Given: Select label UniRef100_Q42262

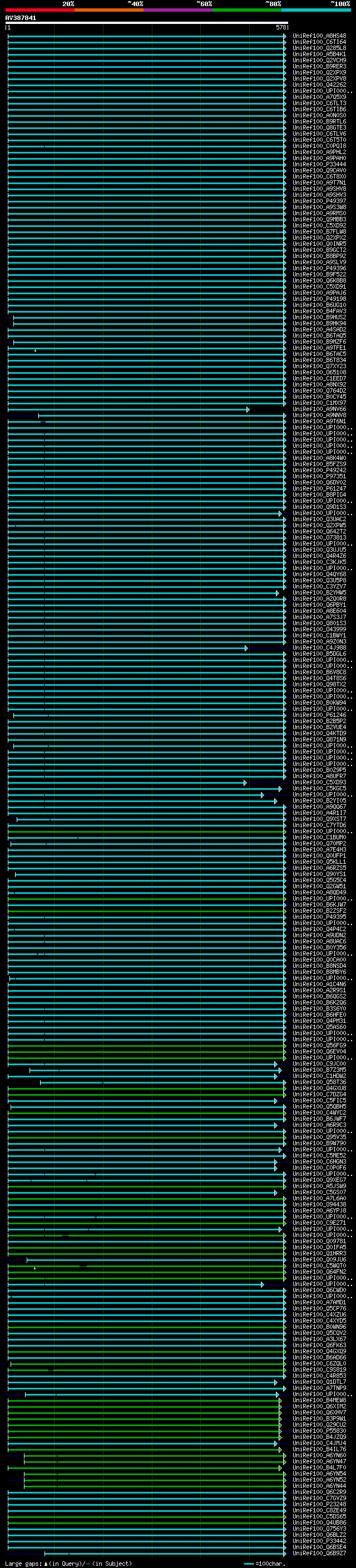Looking at the screenshot, I should (x=319, y=85).
